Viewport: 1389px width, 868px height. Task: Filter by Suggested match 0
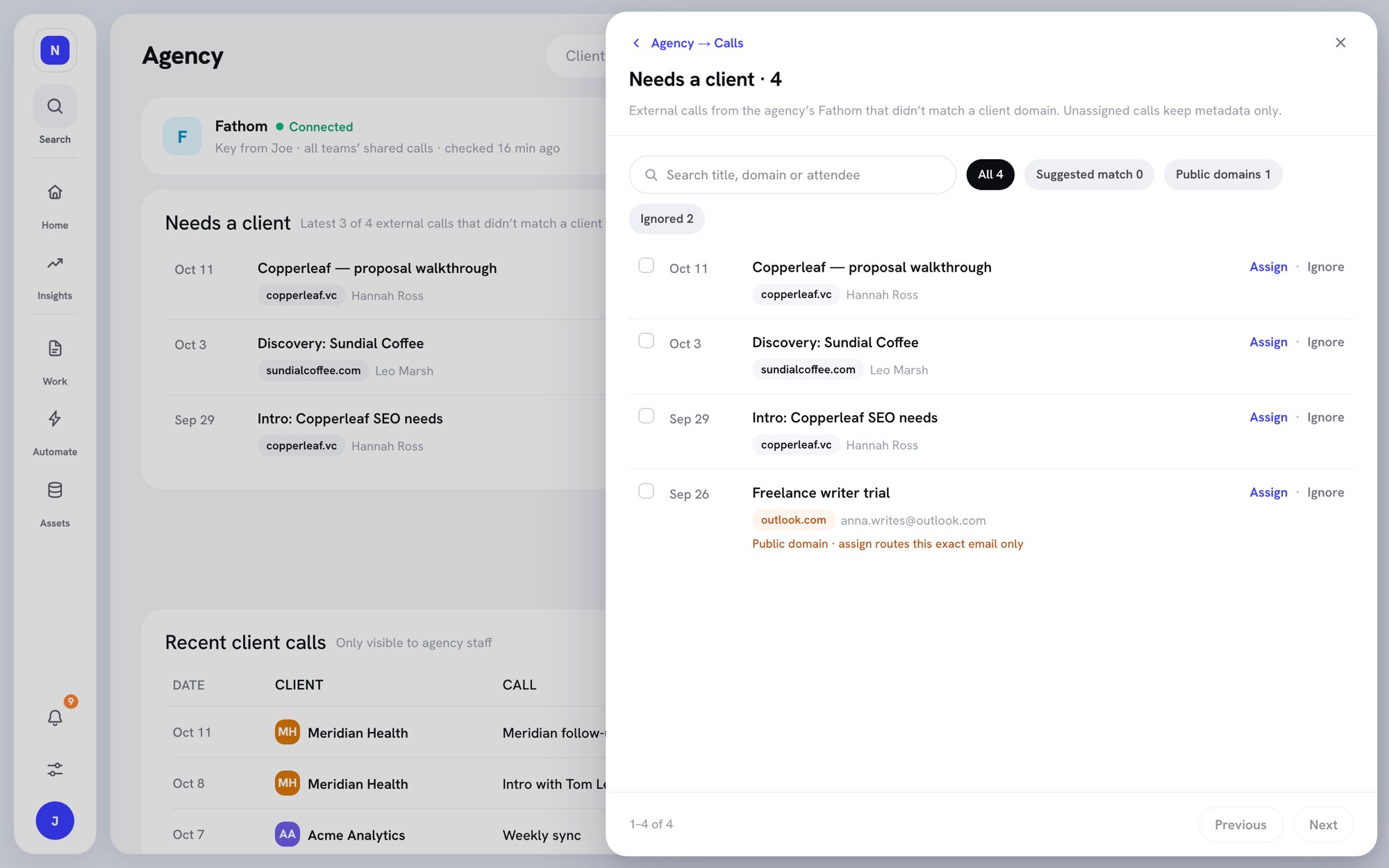pyautogui.click(x=1089, y=174)
